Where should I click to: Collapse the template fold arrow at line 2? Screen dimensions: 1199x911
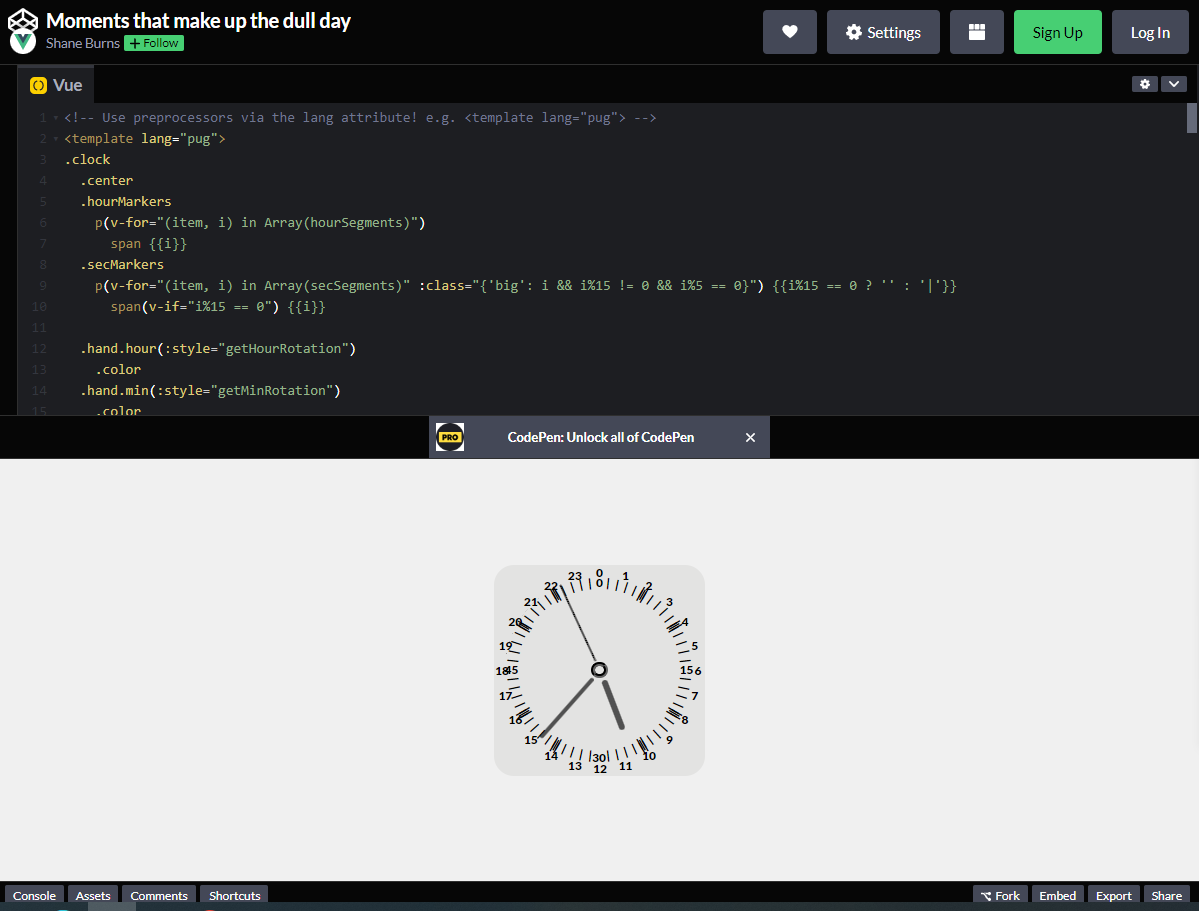point(55,139)
